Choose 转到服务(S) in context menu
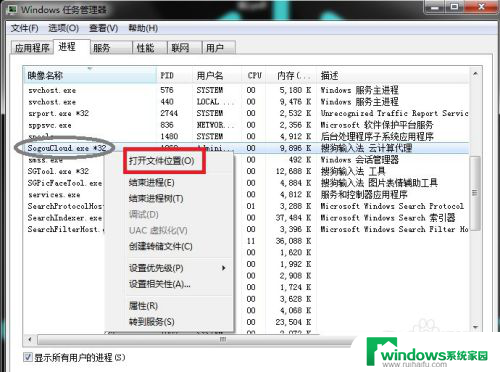The height and width of the screenshot is (372, 500). point(152,322)
